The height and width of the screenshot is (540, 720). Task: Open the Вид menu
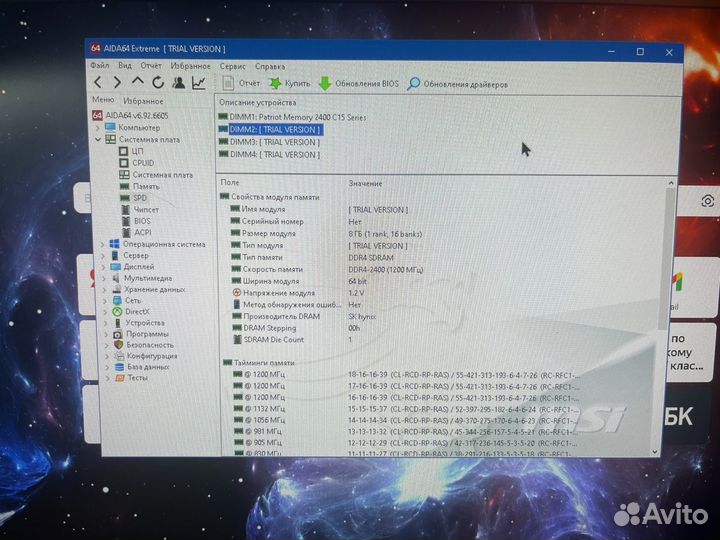tap(125, 66)
